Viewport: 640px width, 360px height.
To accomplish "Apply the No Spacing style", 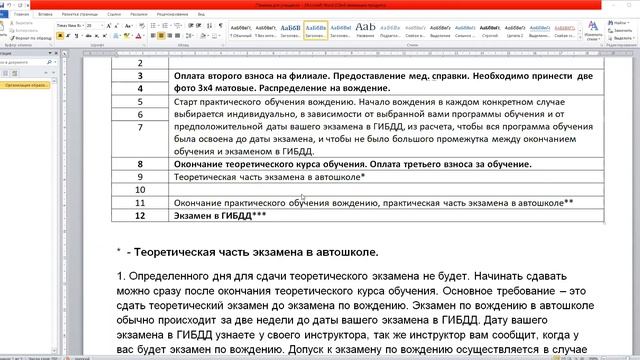I will coord(266,30).
